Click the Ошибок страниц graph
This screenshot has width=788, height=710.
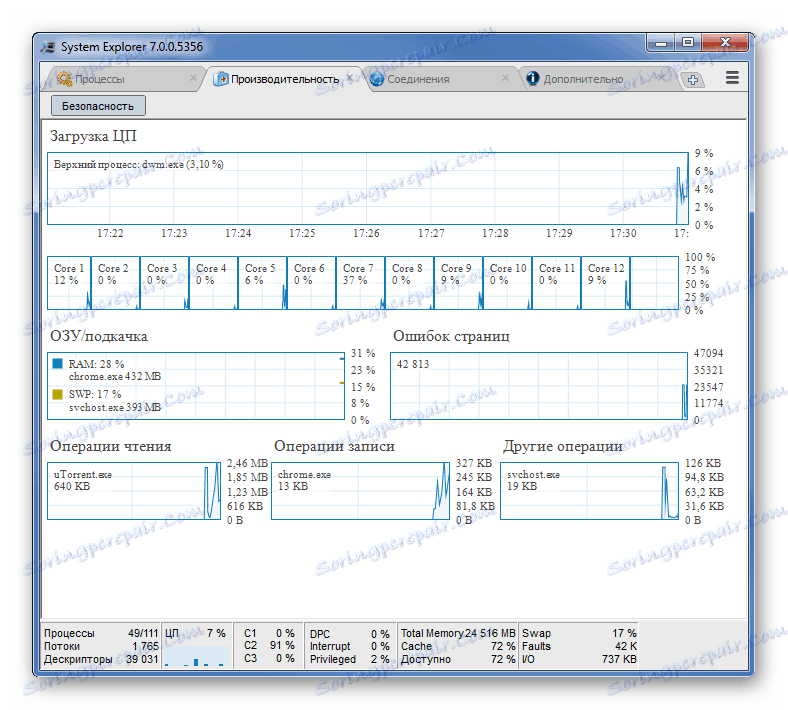tap(539, 386)
